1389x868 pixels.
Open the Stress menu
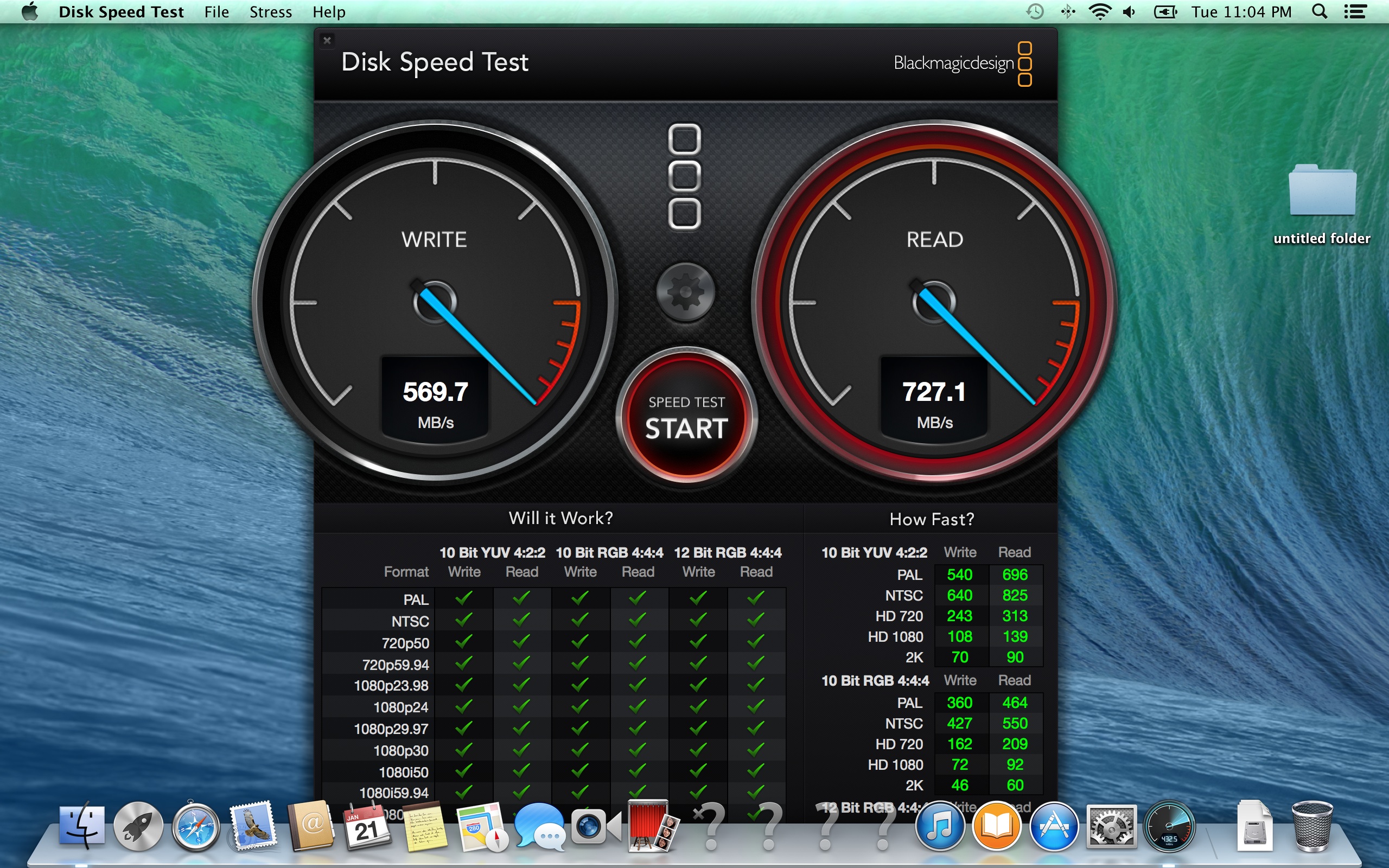point(270,12)
